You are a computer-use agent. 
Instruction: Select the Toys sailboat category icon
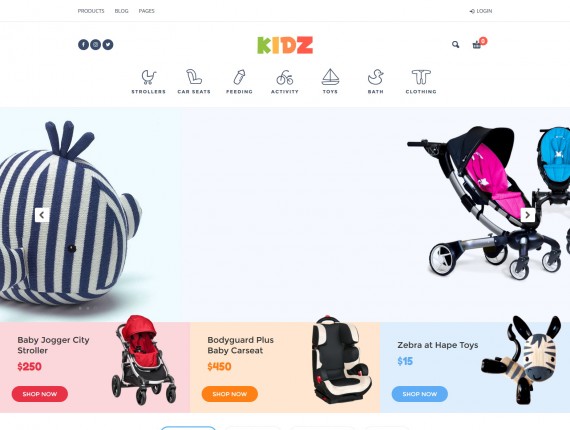point(330,77)
